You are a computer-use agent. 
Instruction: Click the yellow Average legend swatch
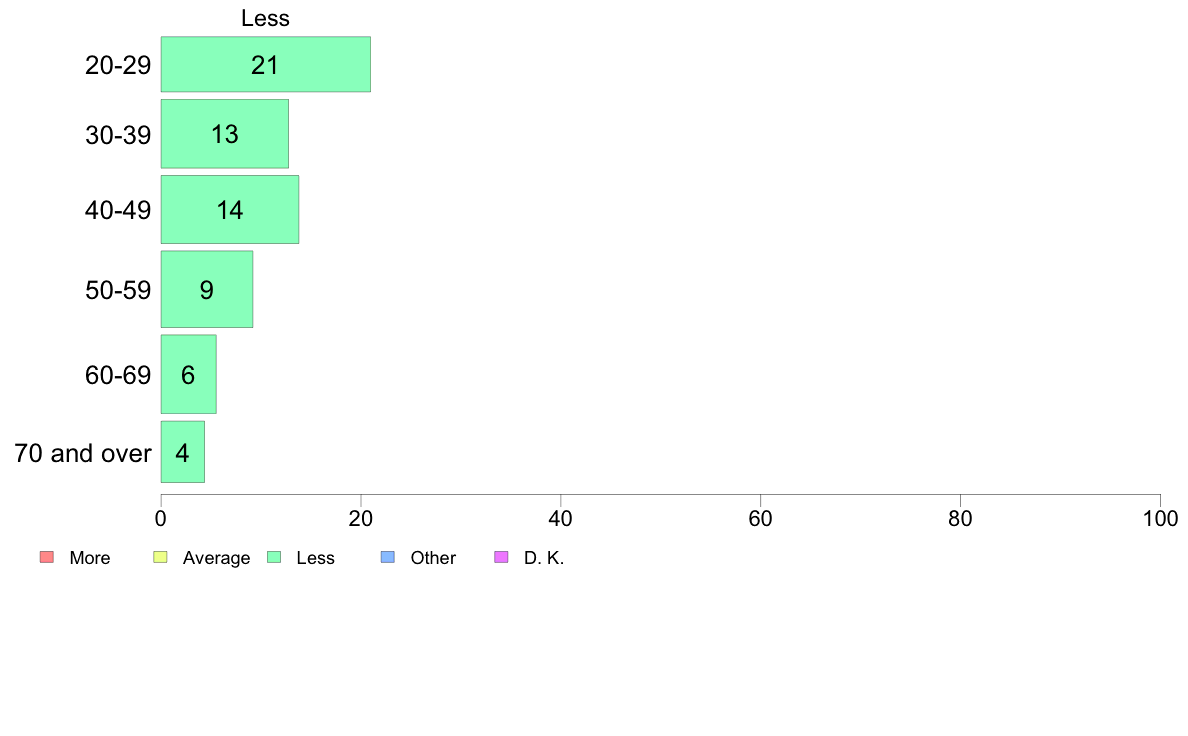point(160,557)
